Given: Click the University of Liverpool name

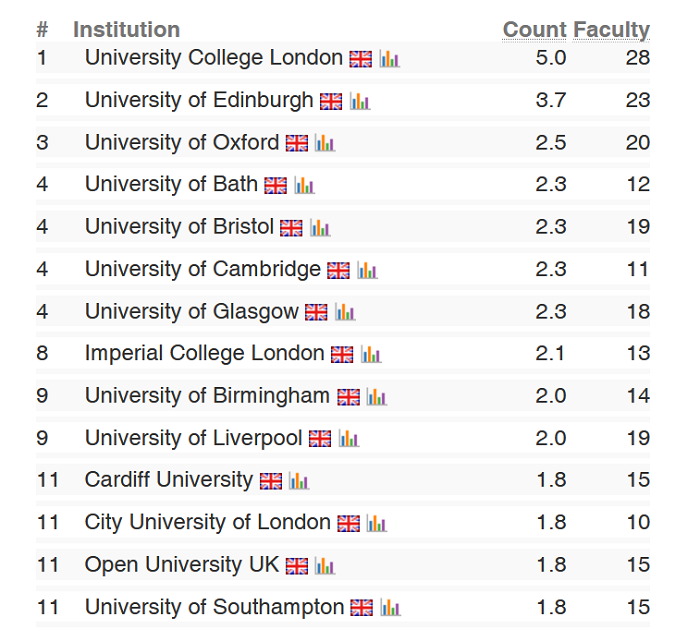Looking at the screenshot, I should pyautogui.click(x=193, y=438).
